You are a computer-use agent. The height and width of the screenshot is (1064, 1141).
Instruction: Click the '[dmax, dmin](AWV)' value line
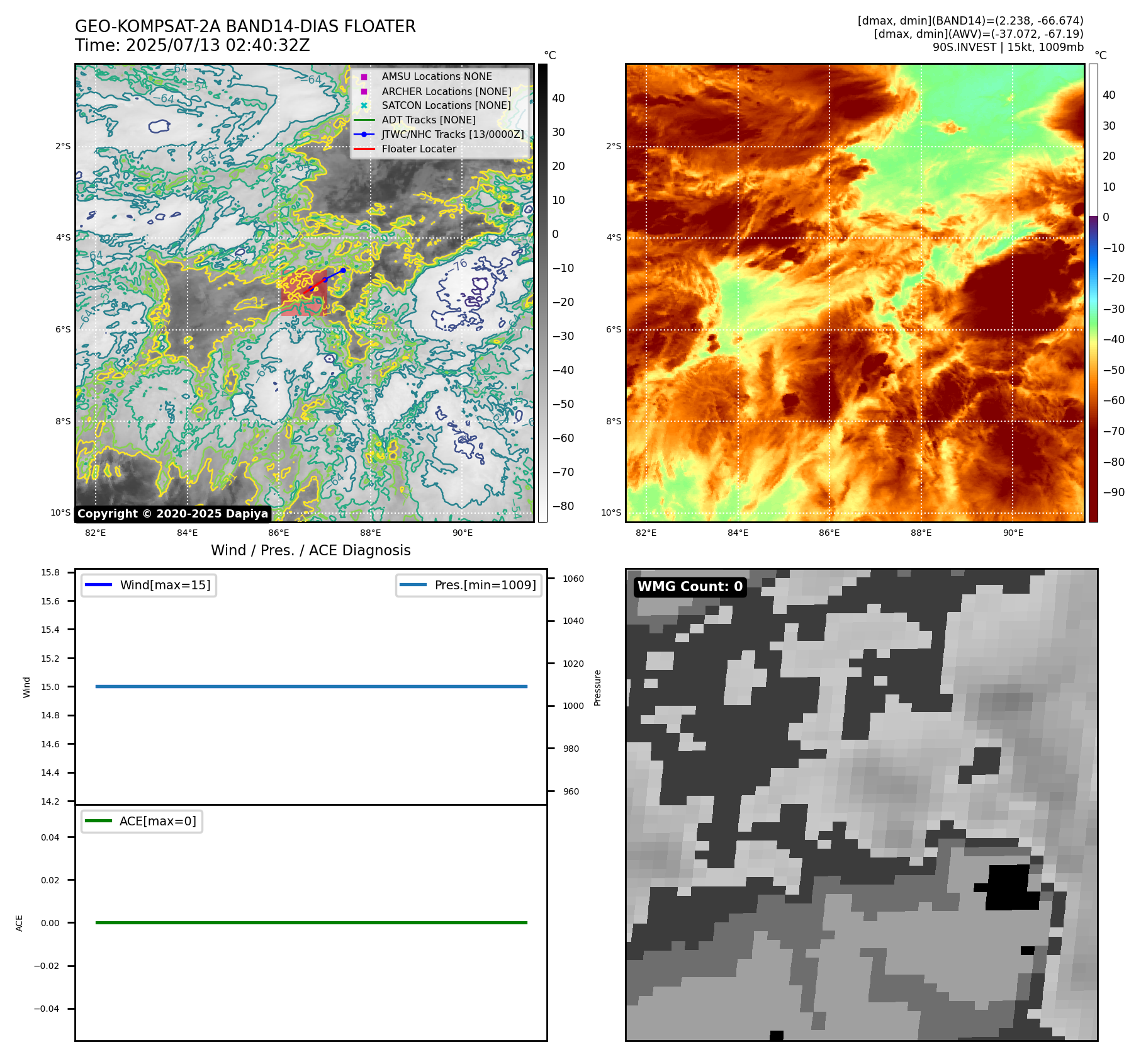[979, 34]
